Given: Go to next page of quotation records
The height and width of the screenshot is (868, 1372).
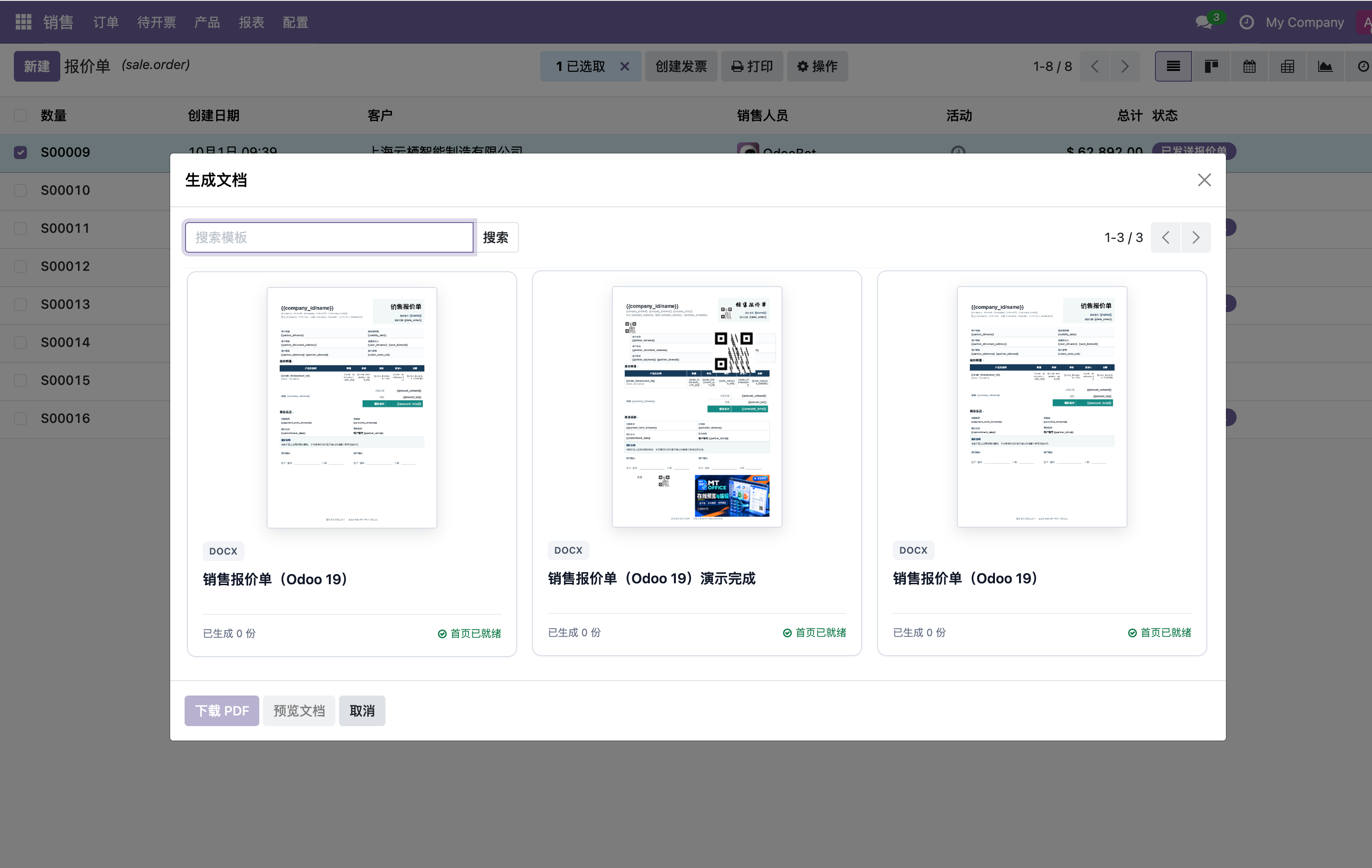Looking at the screenshot, I should 1125,67.
